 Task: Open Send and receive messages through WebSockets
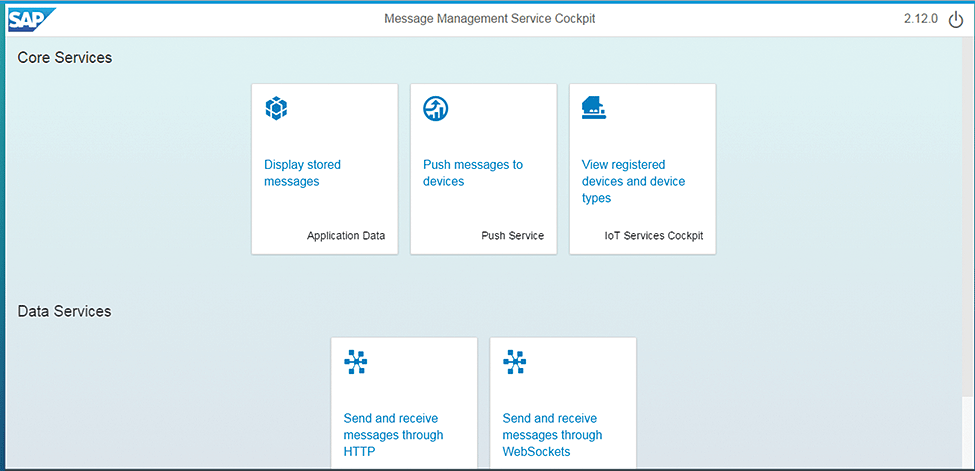(x=552, y=435)
